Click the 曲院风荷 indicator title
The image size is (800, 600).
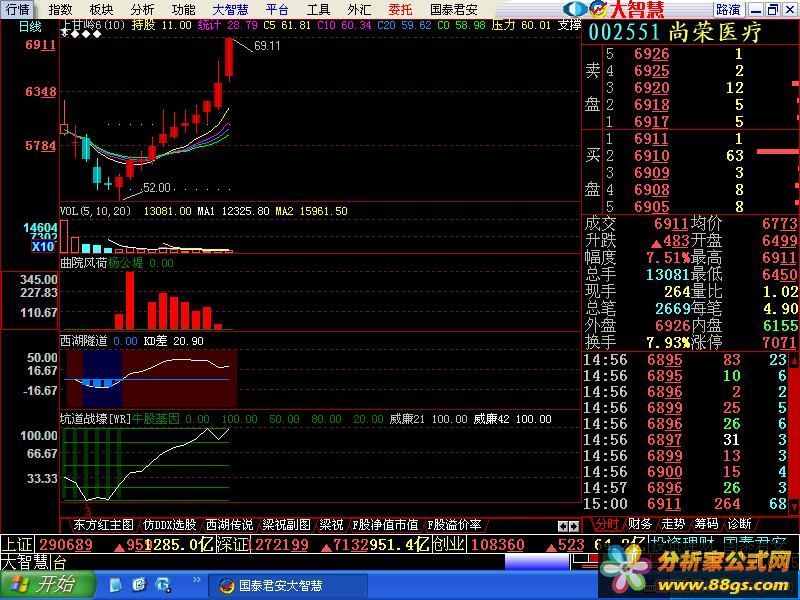pyautogui.click(x=84, y=263)
